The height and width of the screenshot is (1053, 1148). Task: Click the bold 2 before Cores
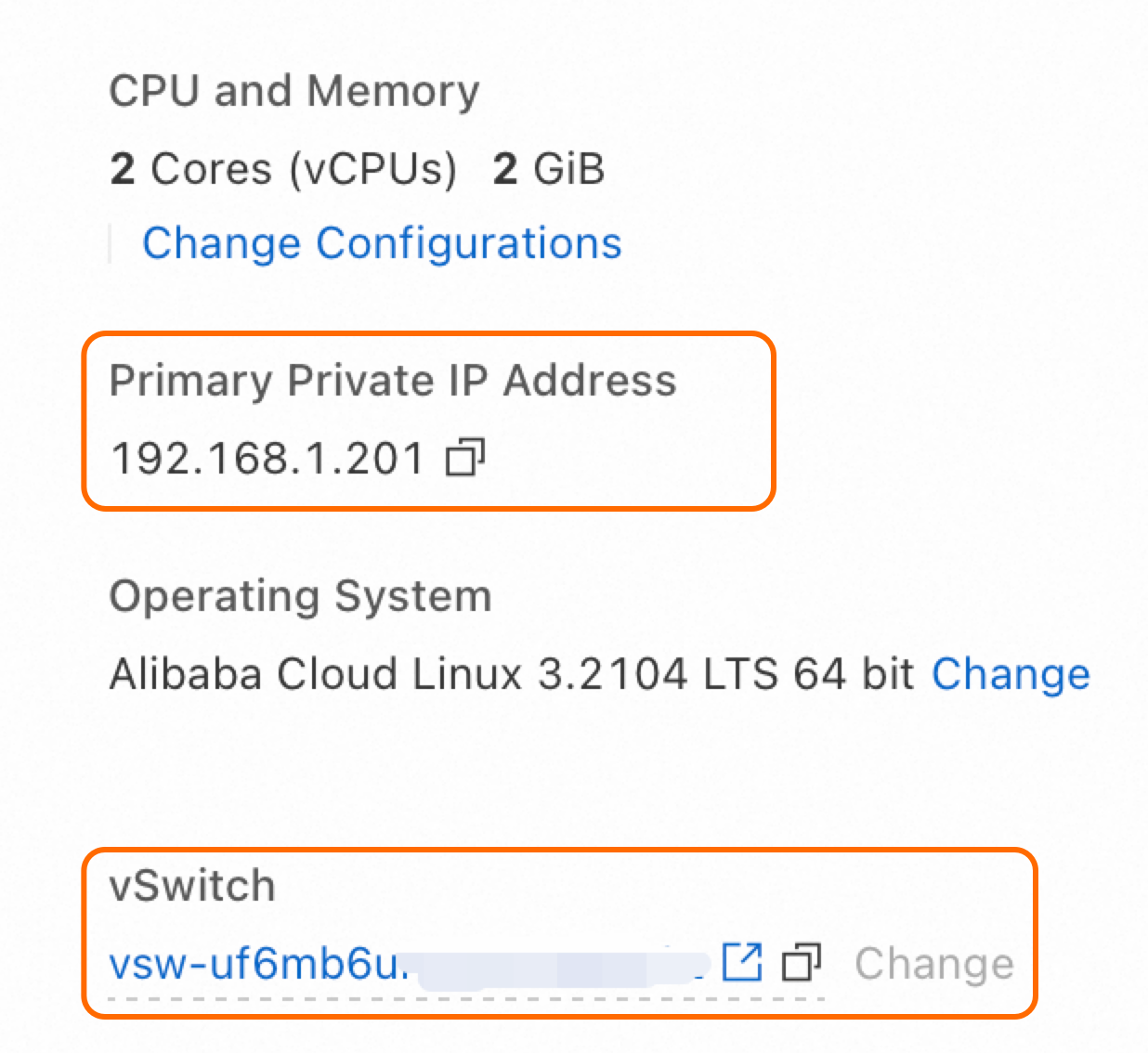coord(123,169)
